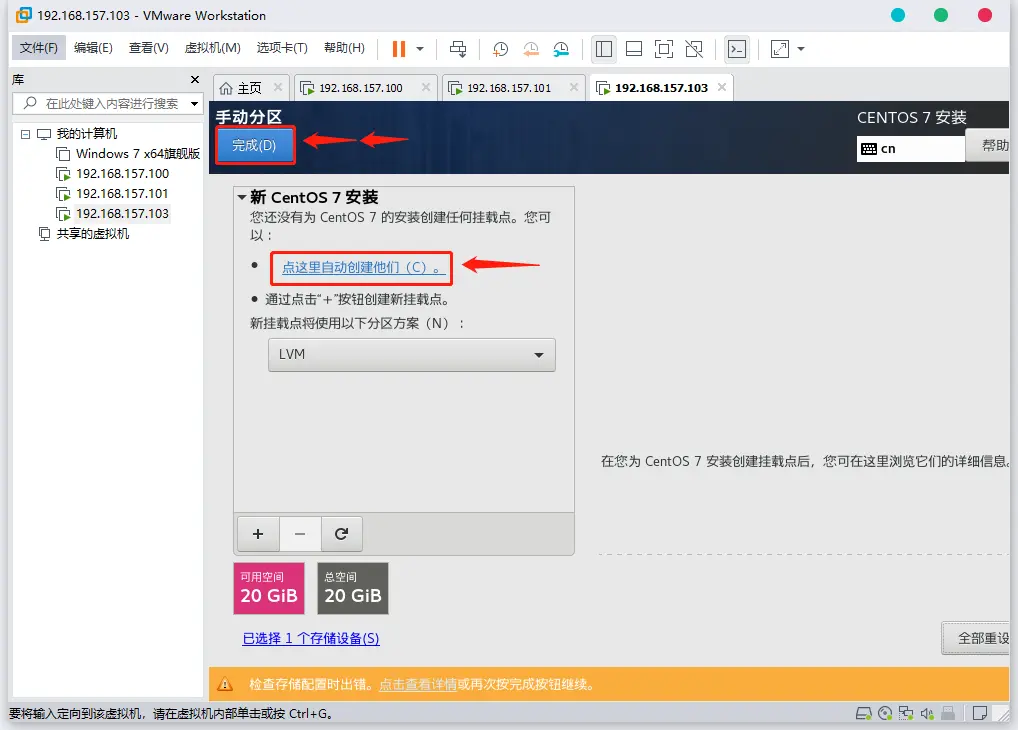Viewport: 1018px width, 730px height.
Task: Click the 全部重设 button
Action: [977, 638]
